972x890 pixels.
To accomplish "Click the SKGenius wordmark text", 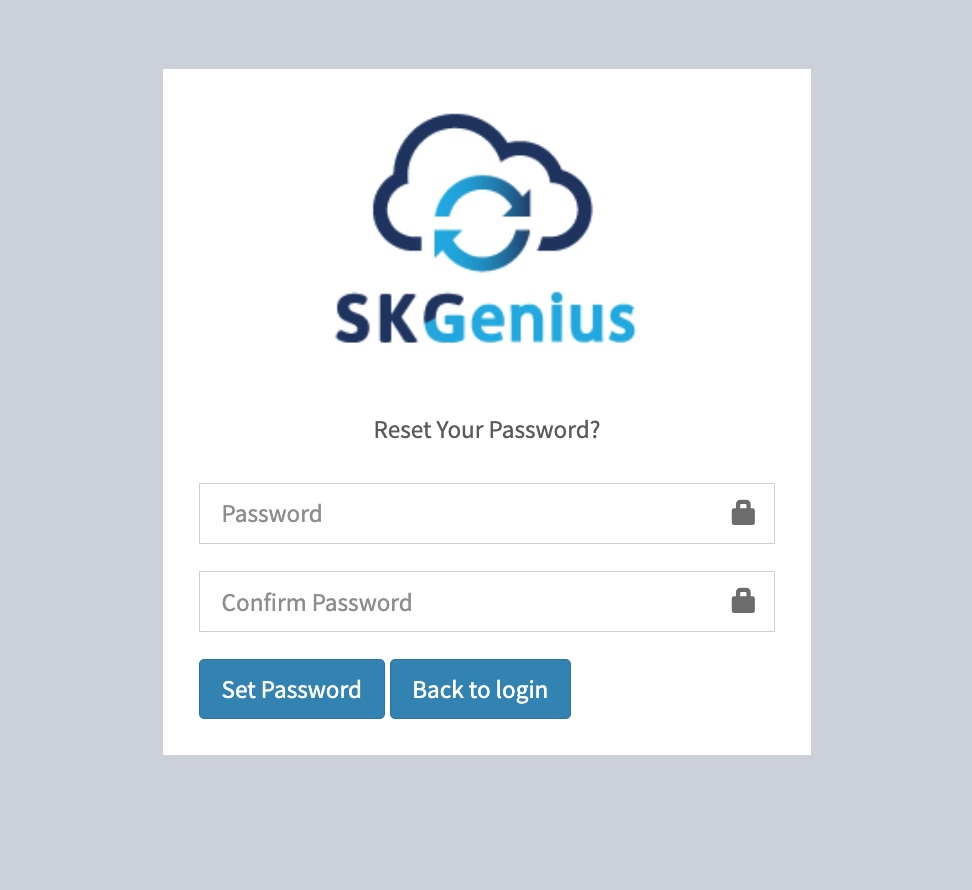I will point(485,318).
